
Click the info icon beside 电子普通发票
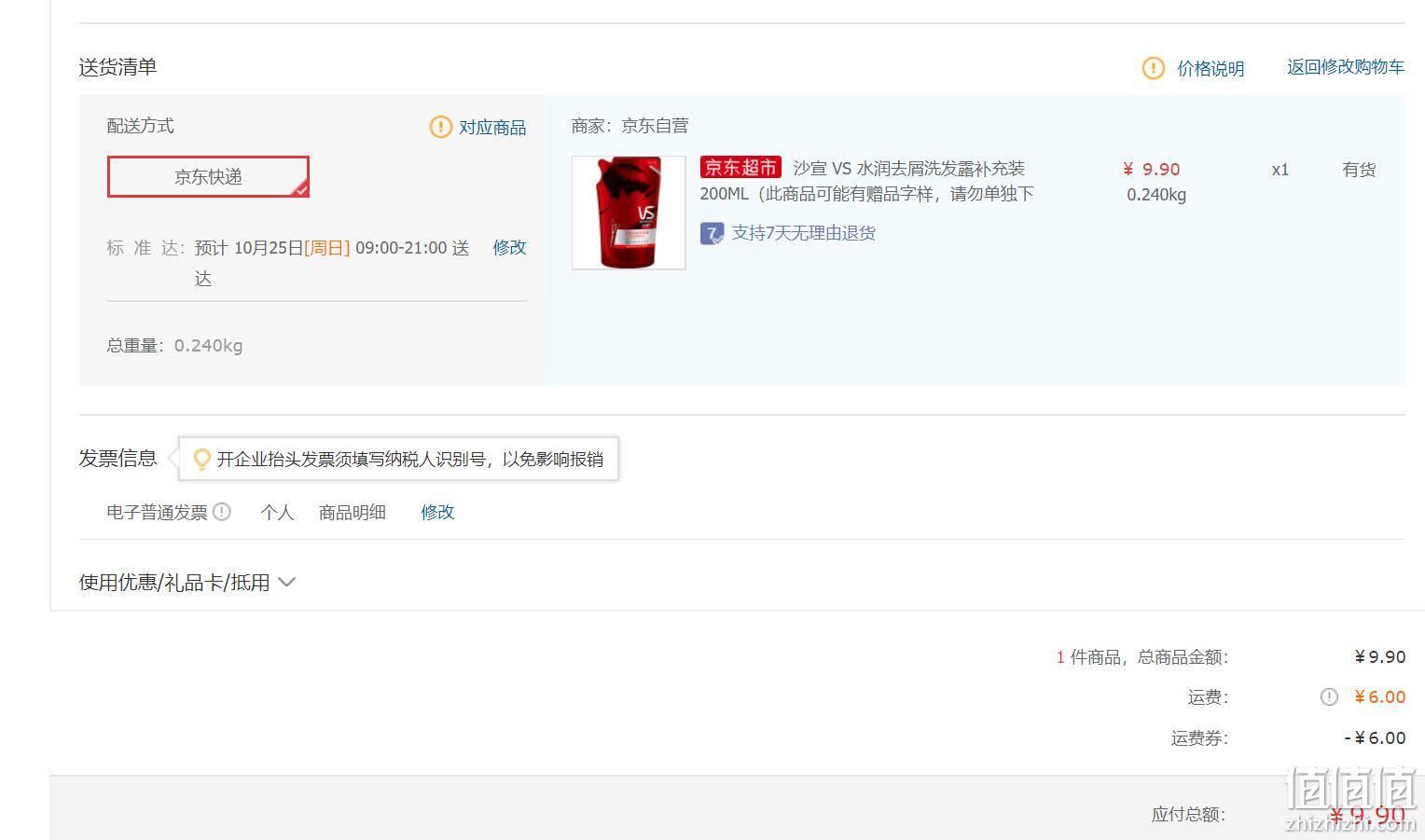(222, 512)
